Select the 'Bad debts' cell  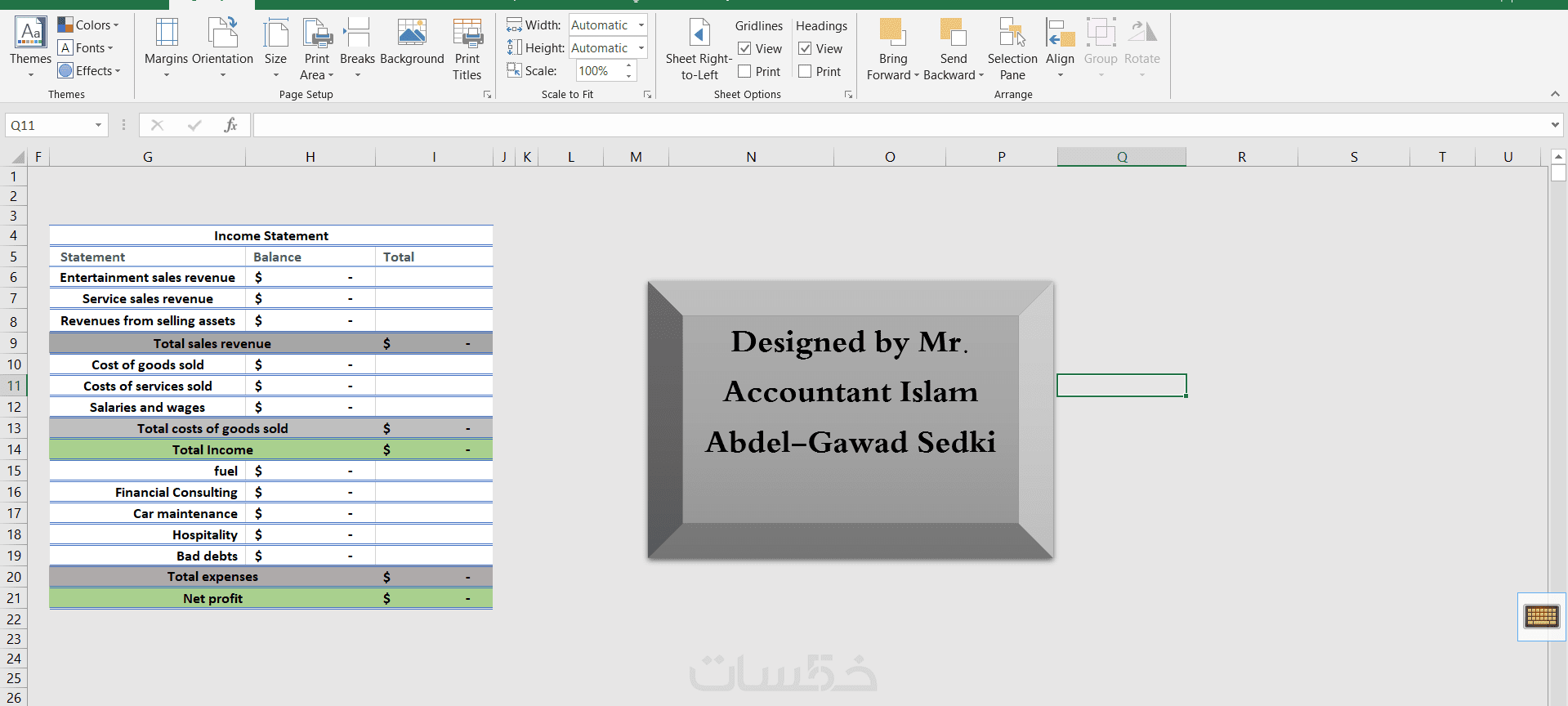(148, 556)
